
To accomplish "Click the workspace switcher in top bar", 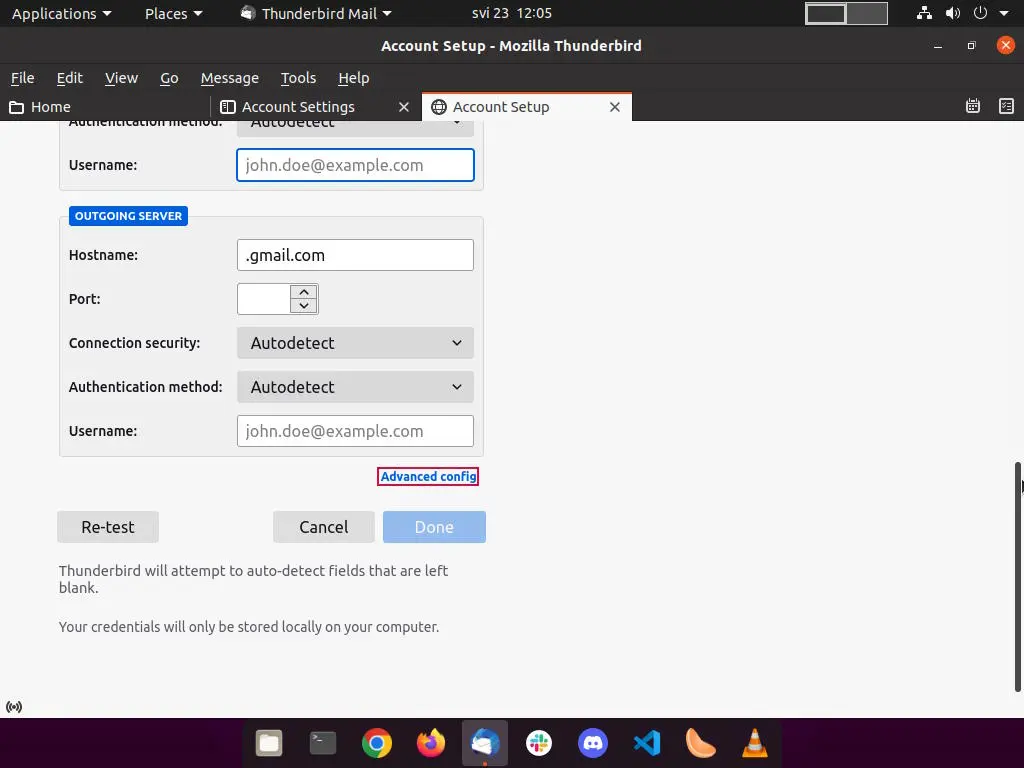I will coord(846,13).
